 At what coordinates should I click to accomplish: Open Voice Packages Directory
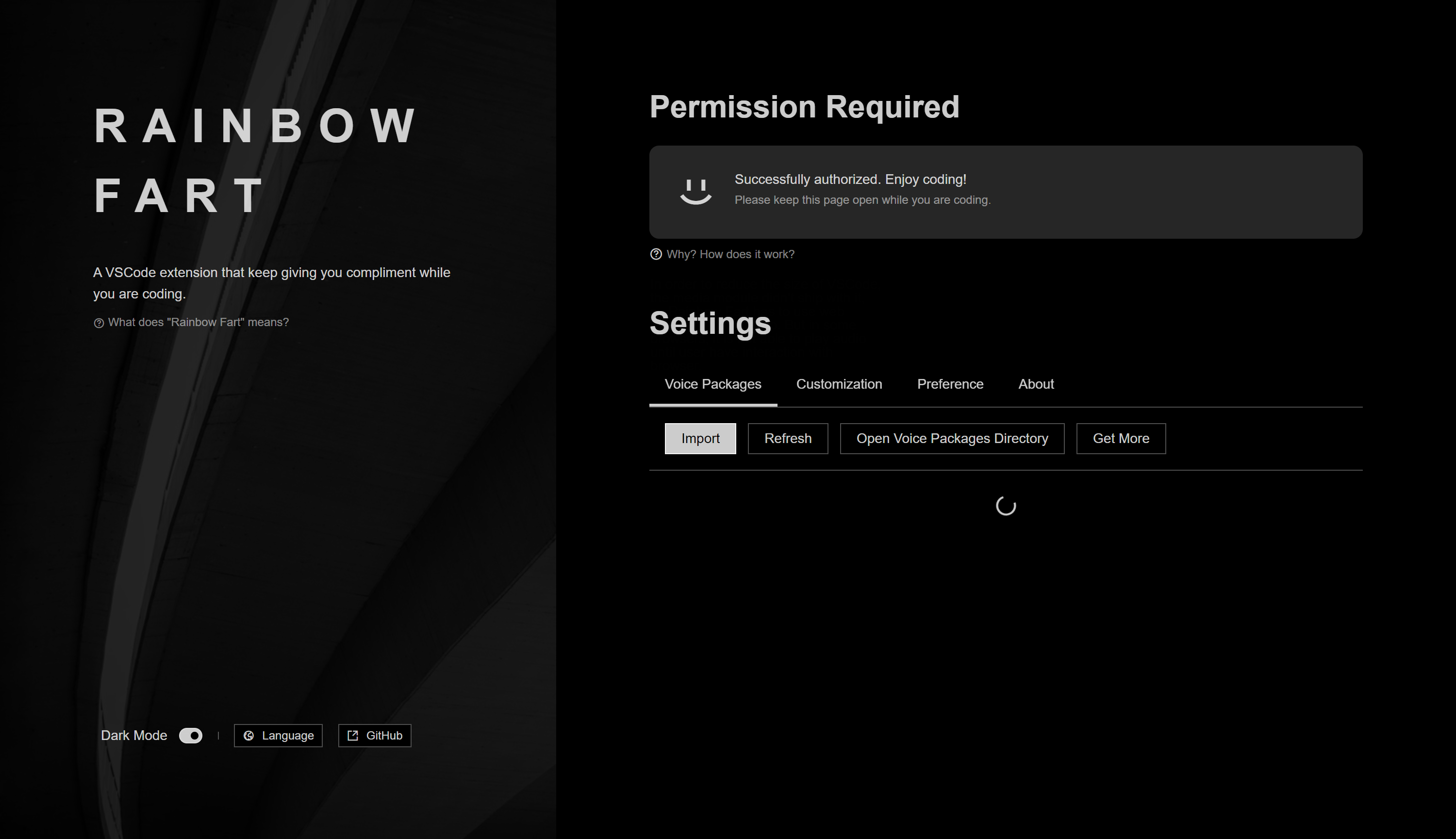(x=952, y=439)
